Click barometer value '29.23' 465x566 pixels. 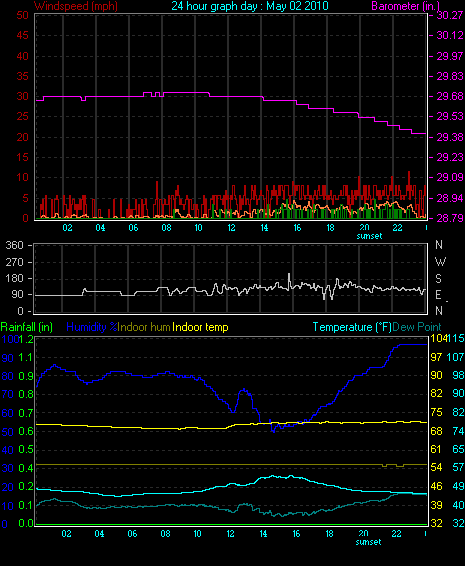[x=450, y=157]
